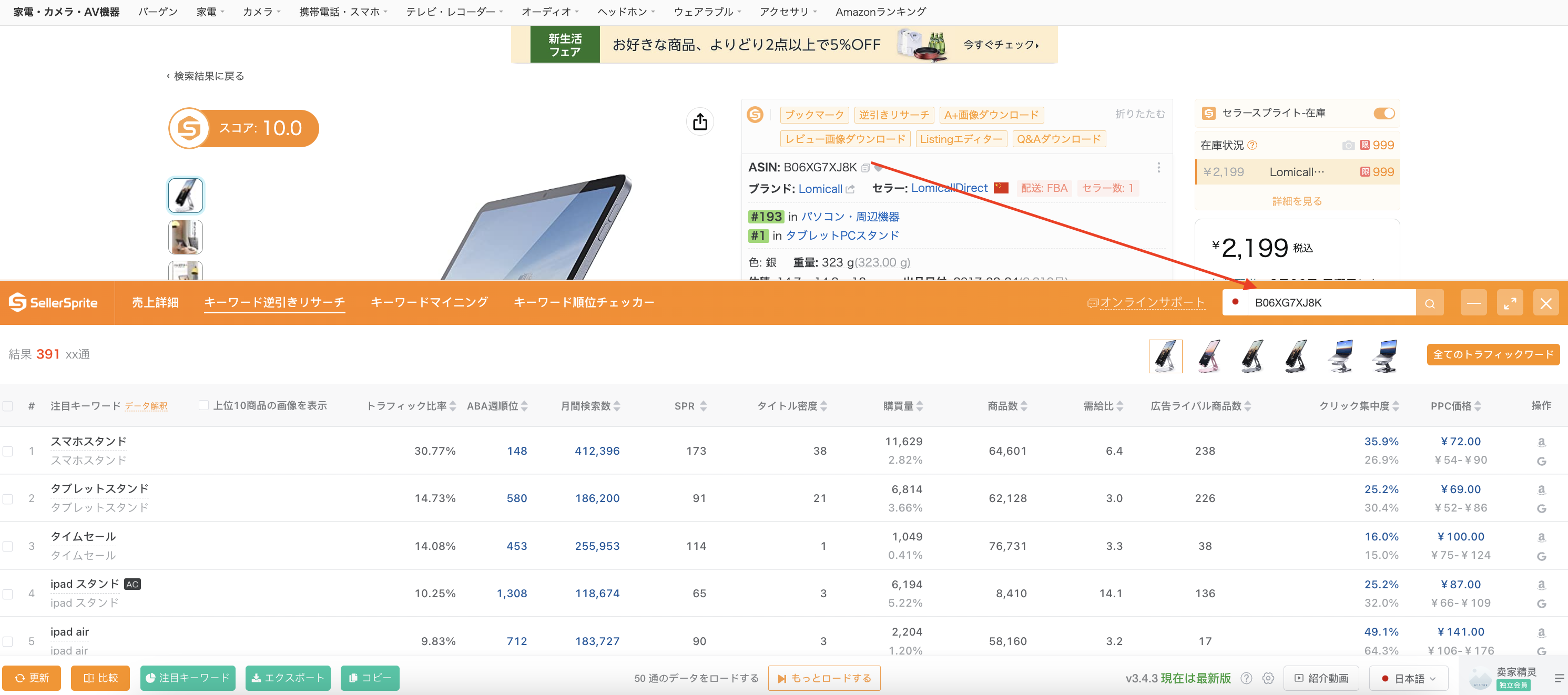Open Amazon search for ipad スタンド row
Screen dimensions: 1568x695
1541,585
